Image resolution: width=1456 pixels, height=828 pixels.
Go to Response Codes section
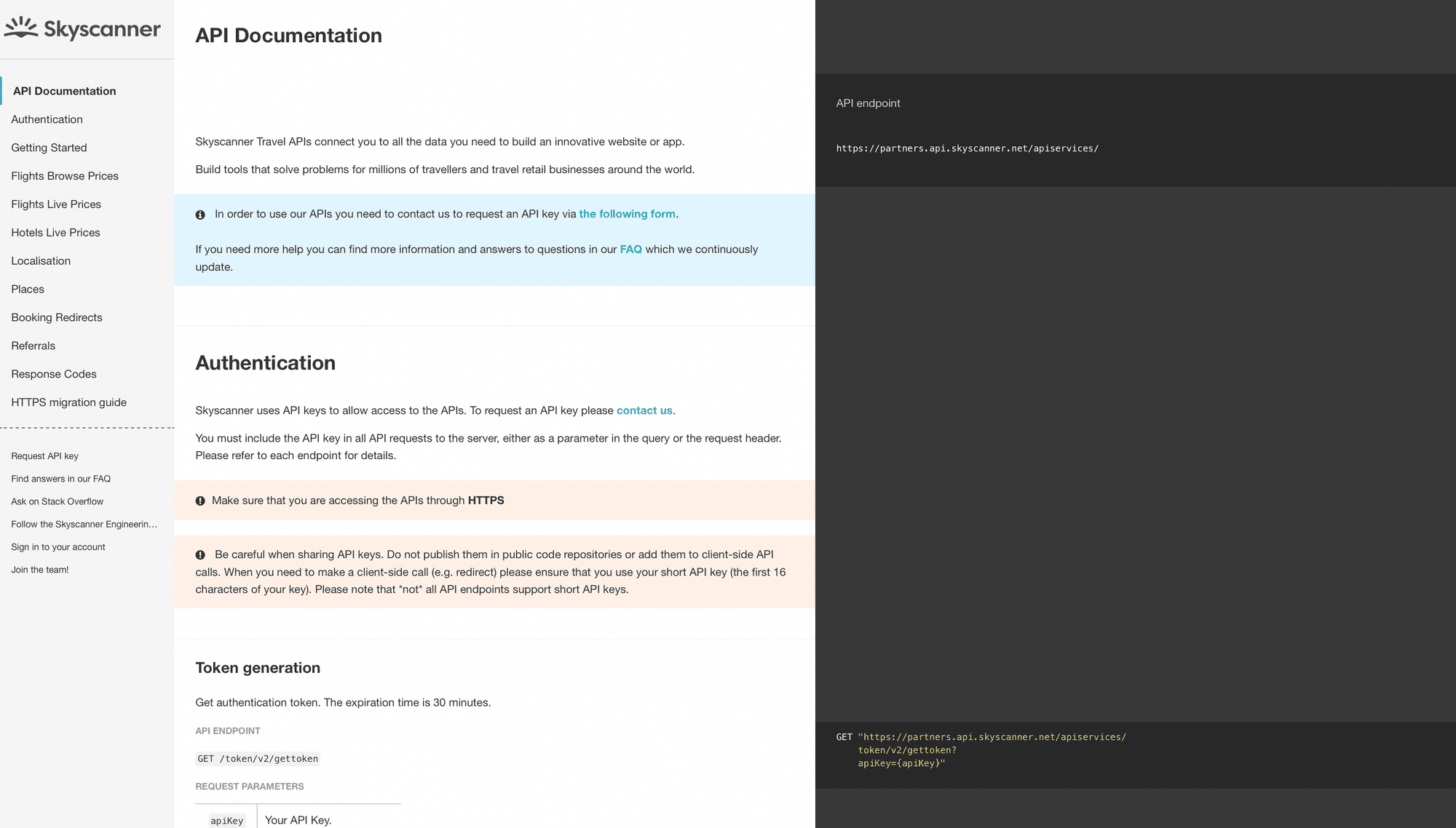point(54,375)
